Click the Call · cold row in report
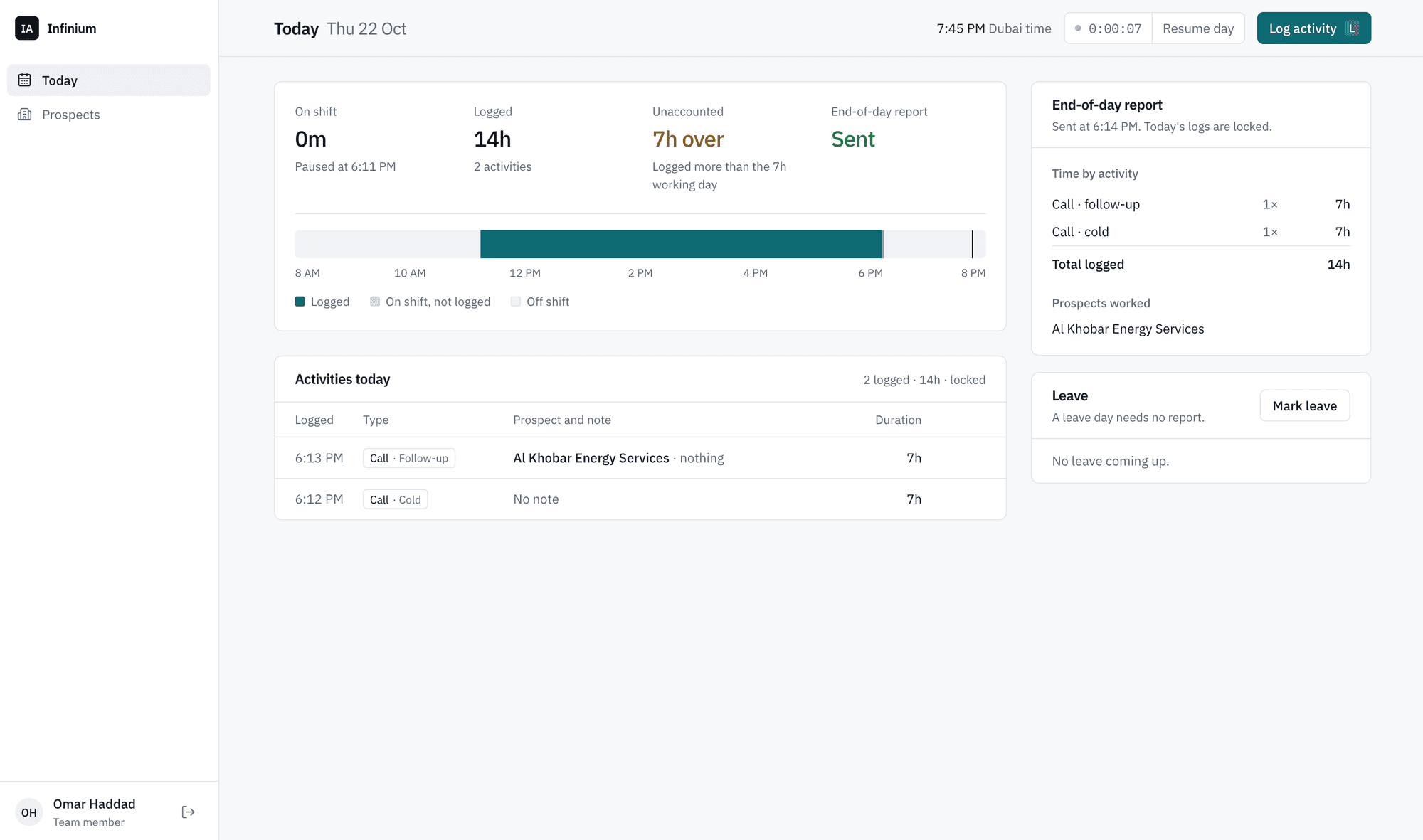The image size is (1423, 840). click(x=1201, y=232)
